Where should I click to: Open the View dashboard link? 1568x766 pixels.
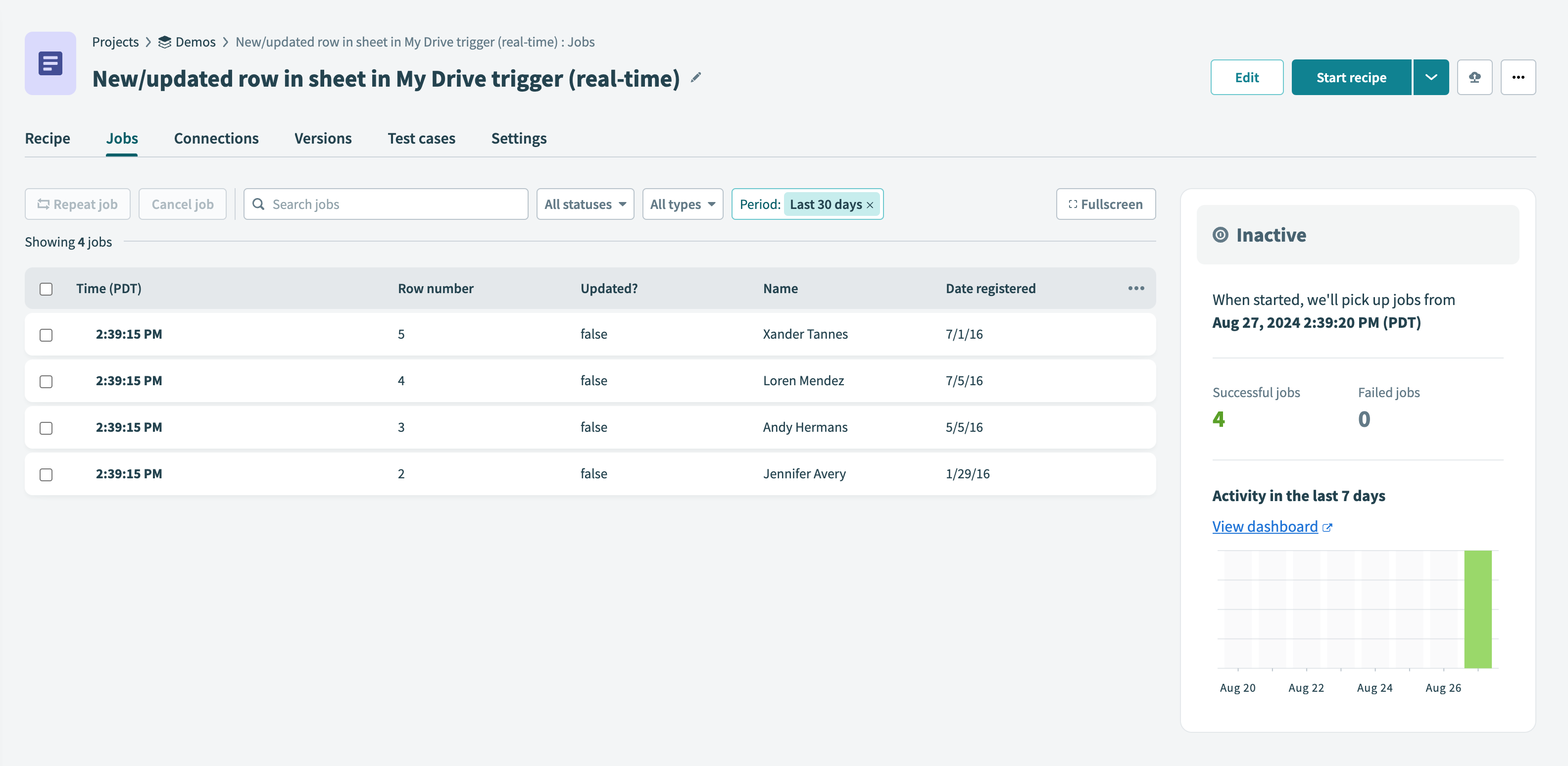1265,526
